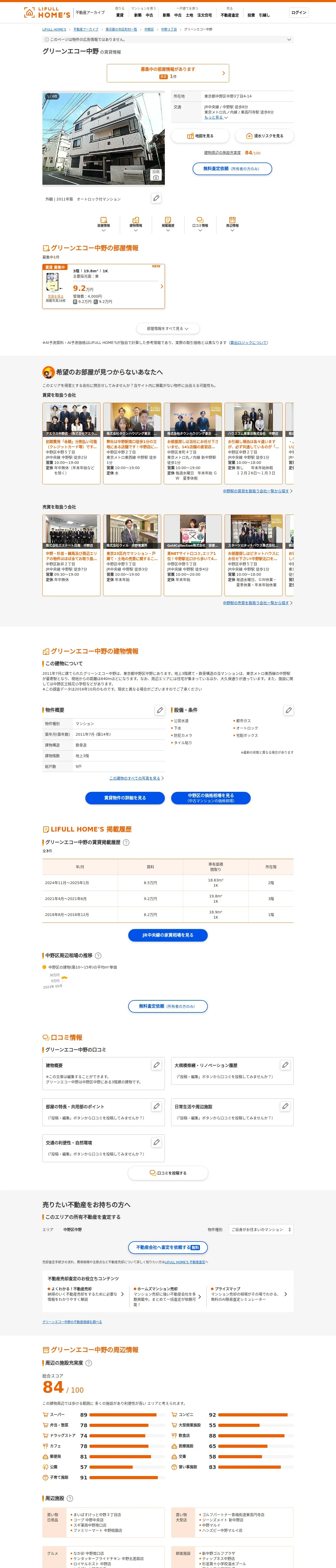
Task: Open the 9.2万円 room listing arrow
Action: tap(162, 286)
